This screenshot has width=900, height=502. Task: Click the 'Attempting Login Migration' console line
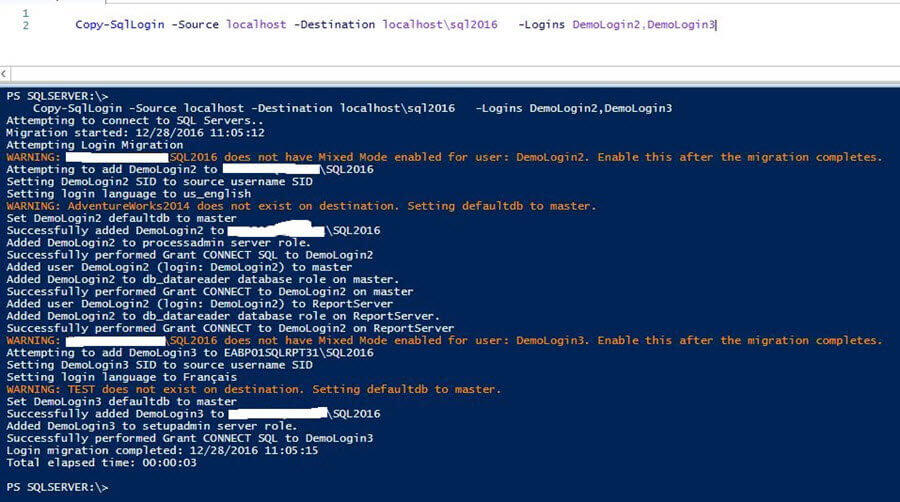pyautogui.click(x=95, y=145)
